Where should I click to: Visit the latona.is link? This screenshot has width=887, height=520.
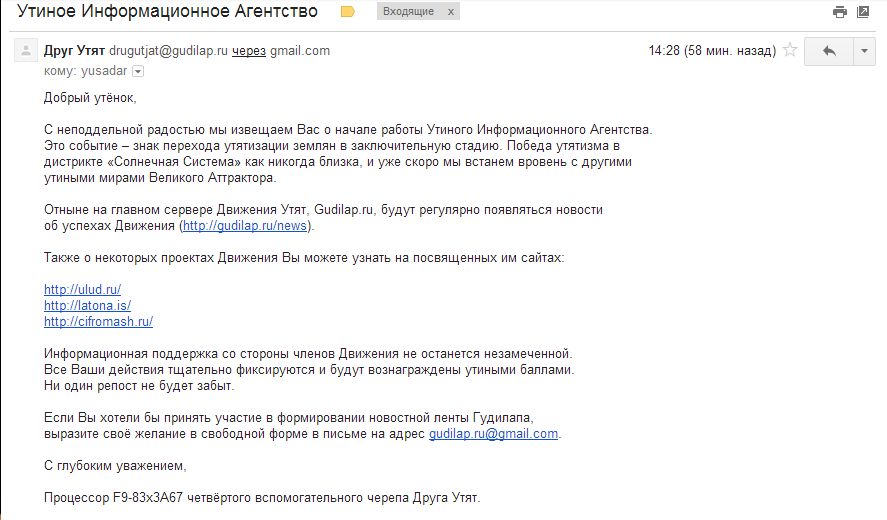[87, 306]
